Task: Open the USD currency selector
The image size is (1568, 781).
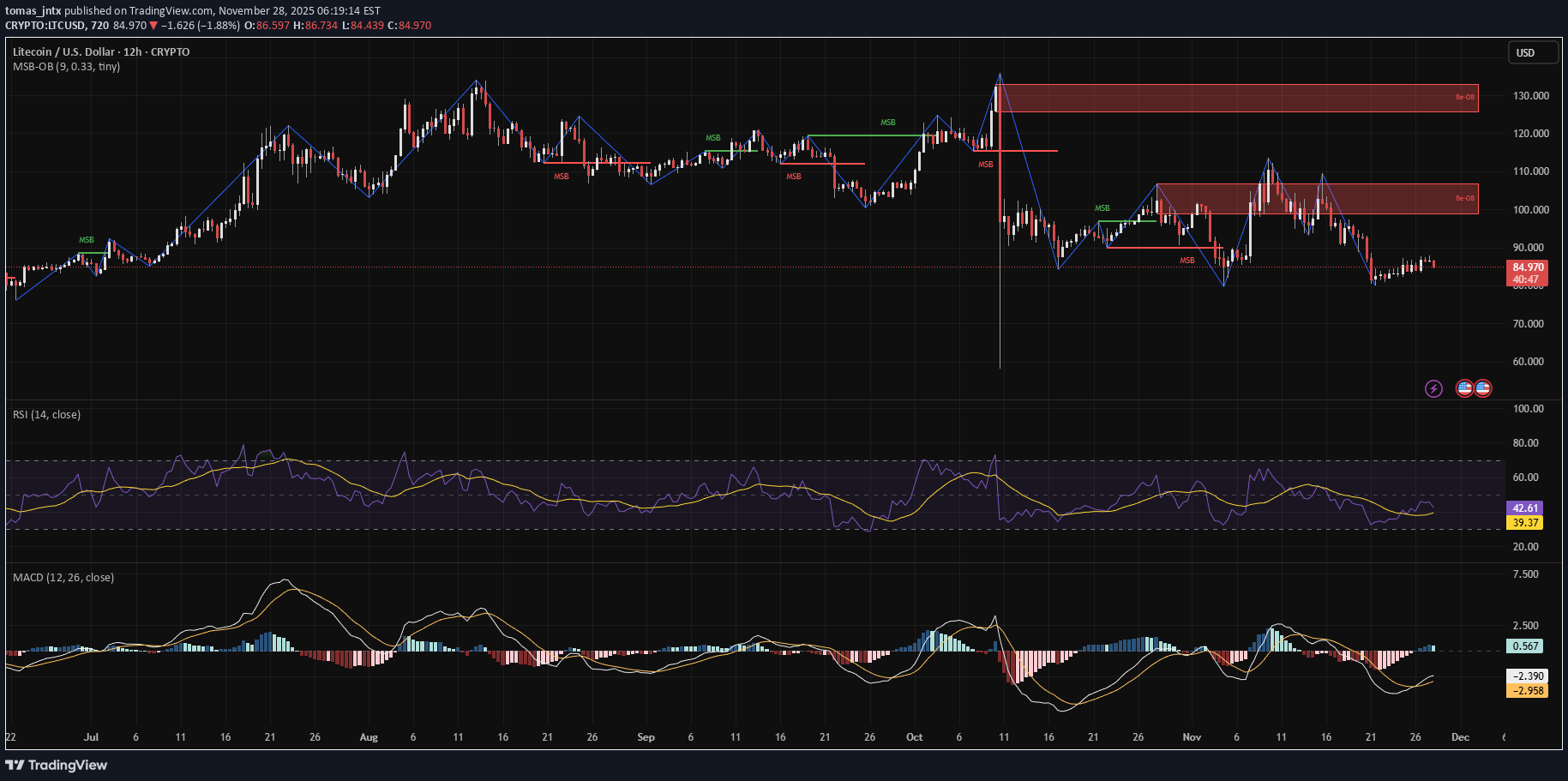Action: coord(1532,52)
